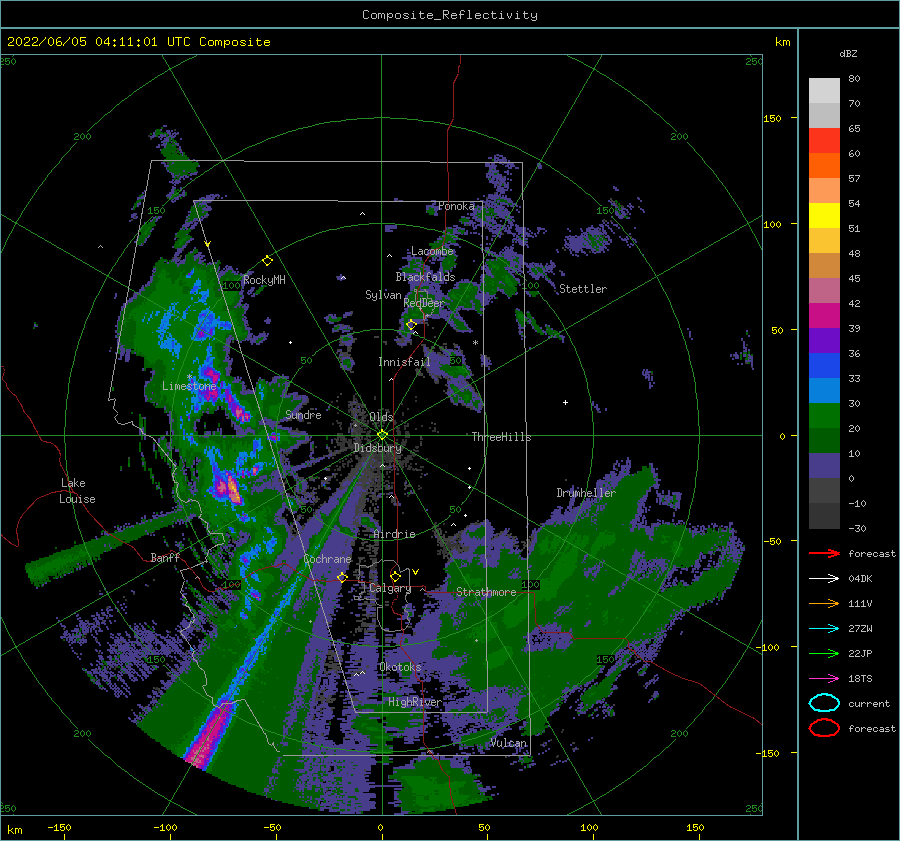Screen dimensions: 900x841
Task: Click the Strathmore city label
Action: [486, 592]
